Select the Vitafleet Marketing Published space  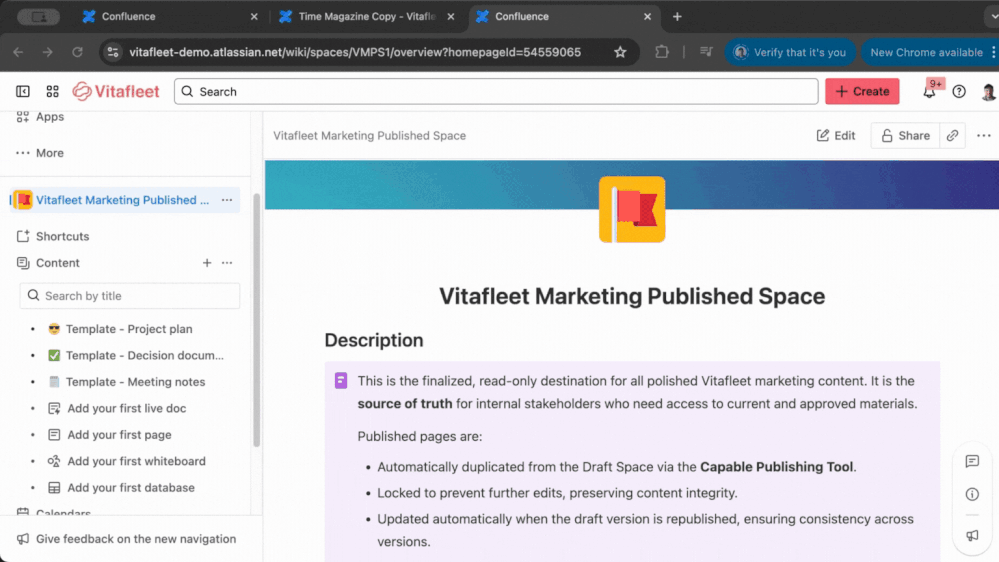122,200
